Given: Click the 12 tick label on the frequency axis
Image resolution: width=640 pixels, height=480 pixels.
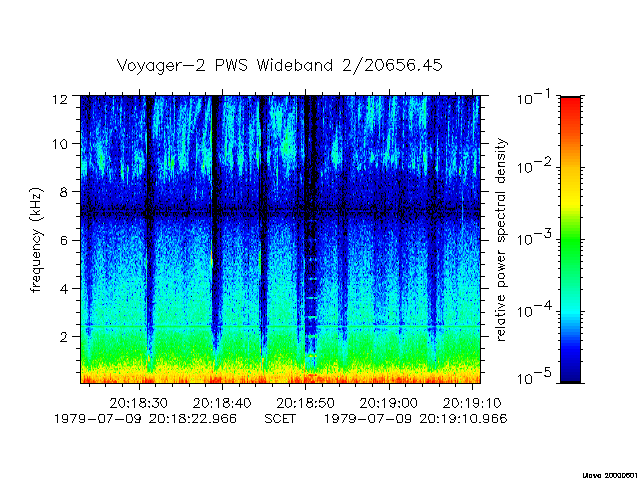Looking at the screenshot, I should pyautogui.click(x=60, y=99).
